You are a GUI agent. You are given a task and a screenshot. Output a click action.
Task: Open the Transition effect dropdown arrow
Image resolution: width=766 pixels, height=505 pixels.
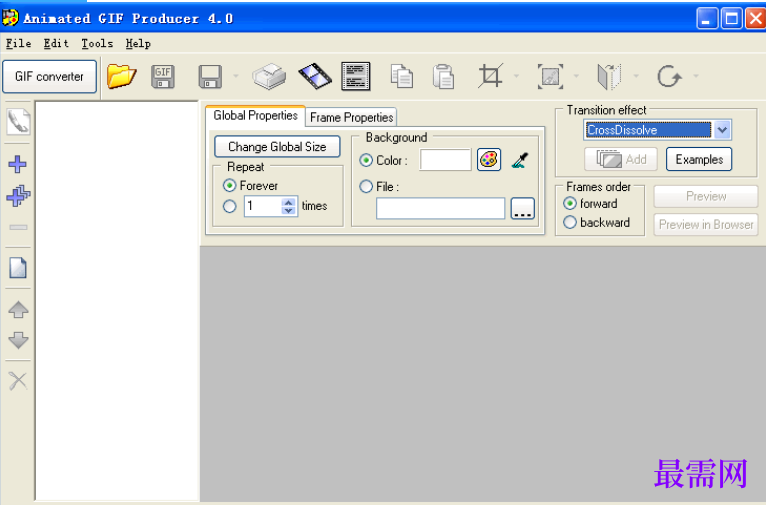point(722,130)
